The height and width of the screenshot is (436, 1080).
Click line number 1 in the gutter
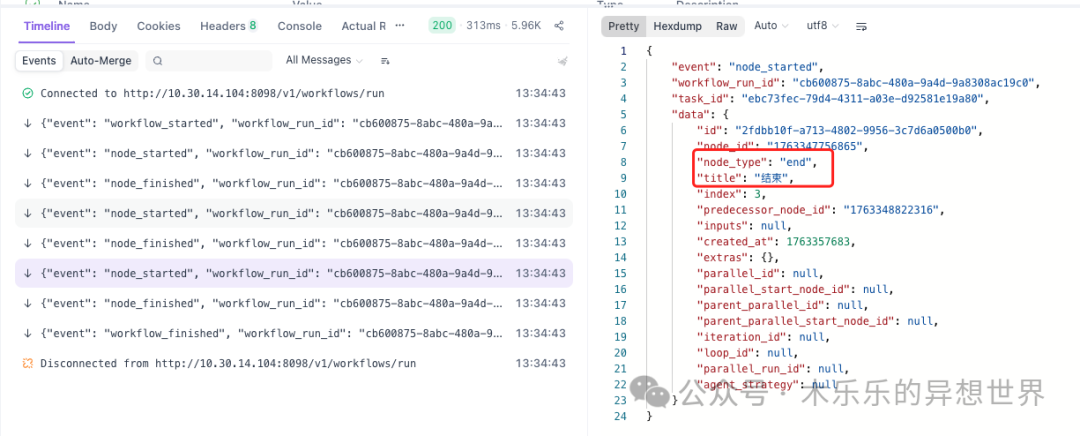pos(624,51)
